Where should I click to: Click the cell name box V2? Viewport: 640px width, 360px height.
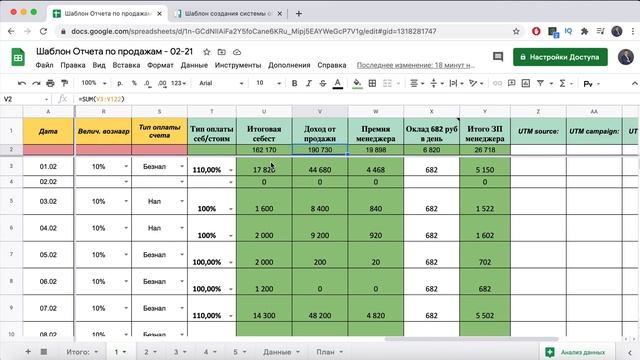[x=25, y=99]
